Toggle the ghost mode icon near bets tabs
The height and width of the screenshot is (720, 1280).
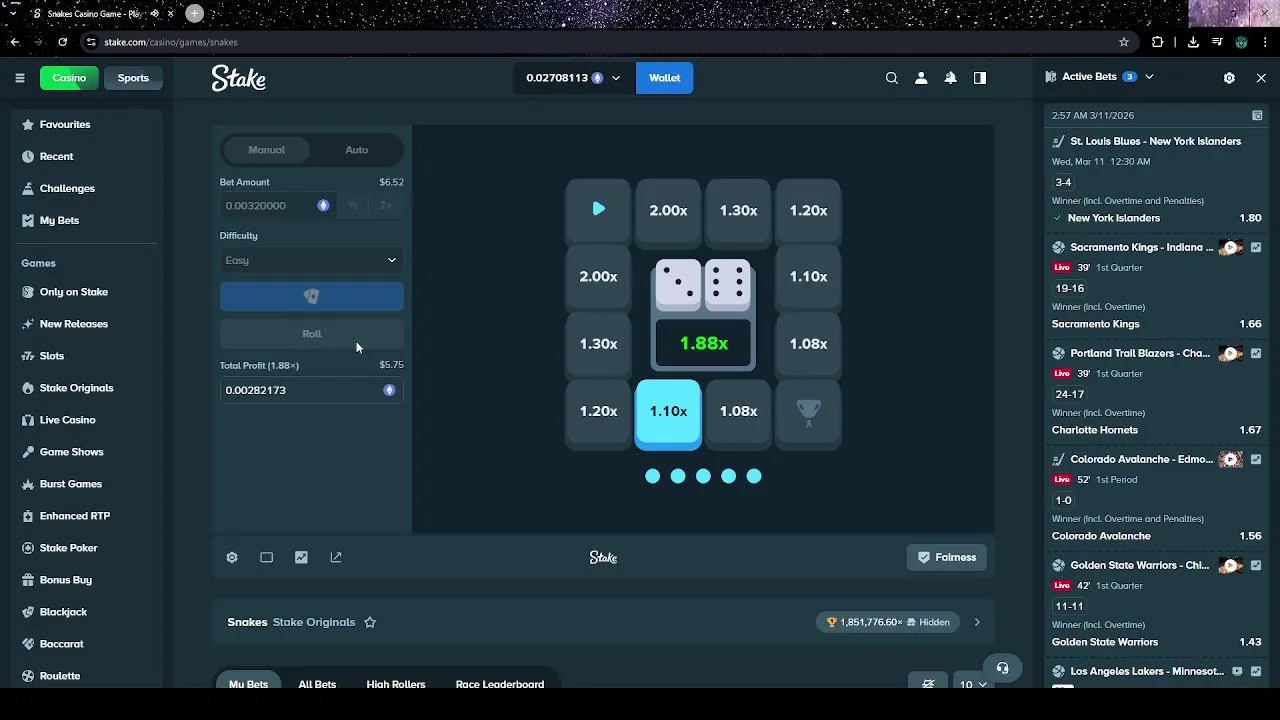click(x=928, y=684)
